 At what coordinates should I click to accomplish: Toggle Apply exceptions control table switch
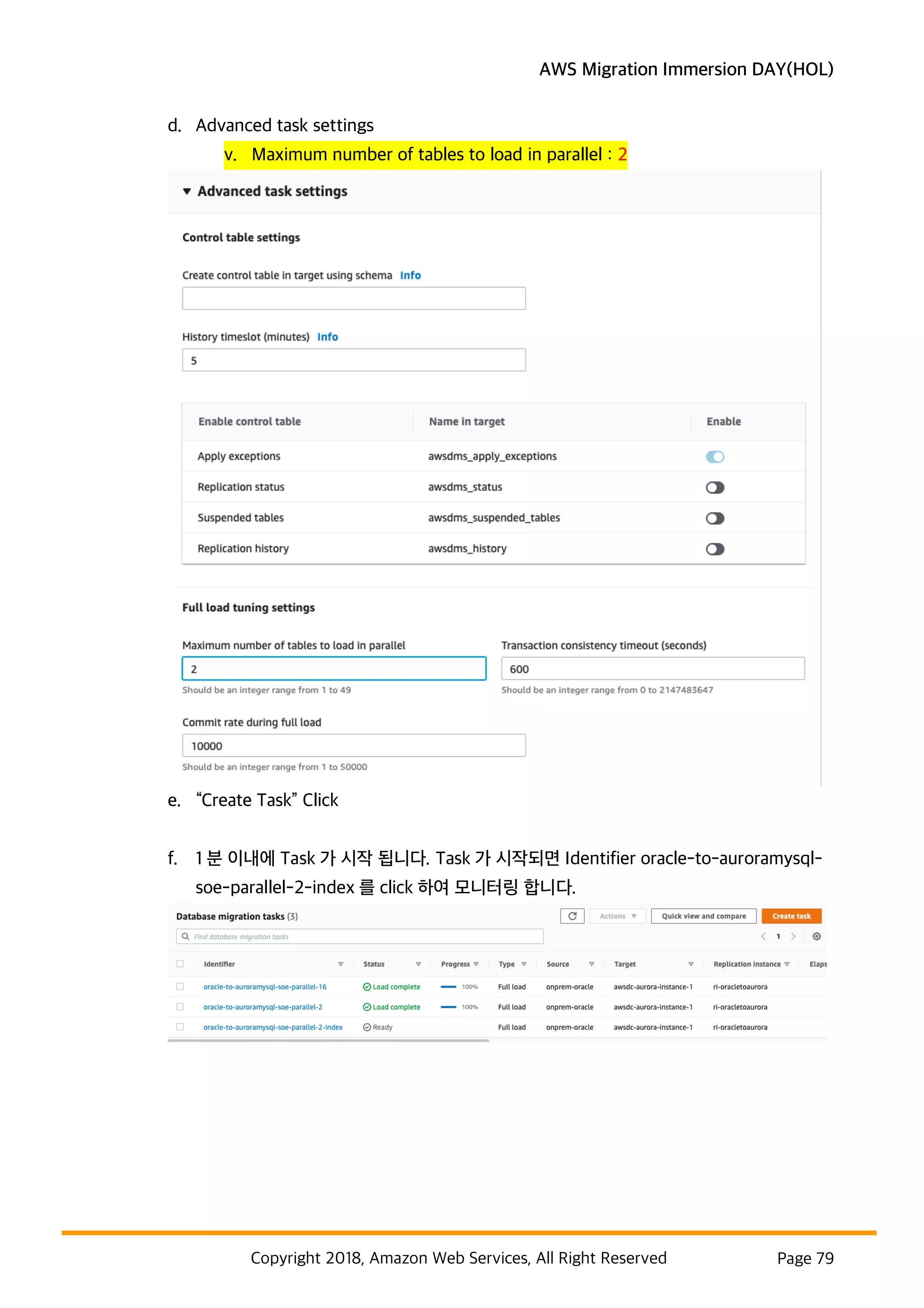(x=715, y=457)
